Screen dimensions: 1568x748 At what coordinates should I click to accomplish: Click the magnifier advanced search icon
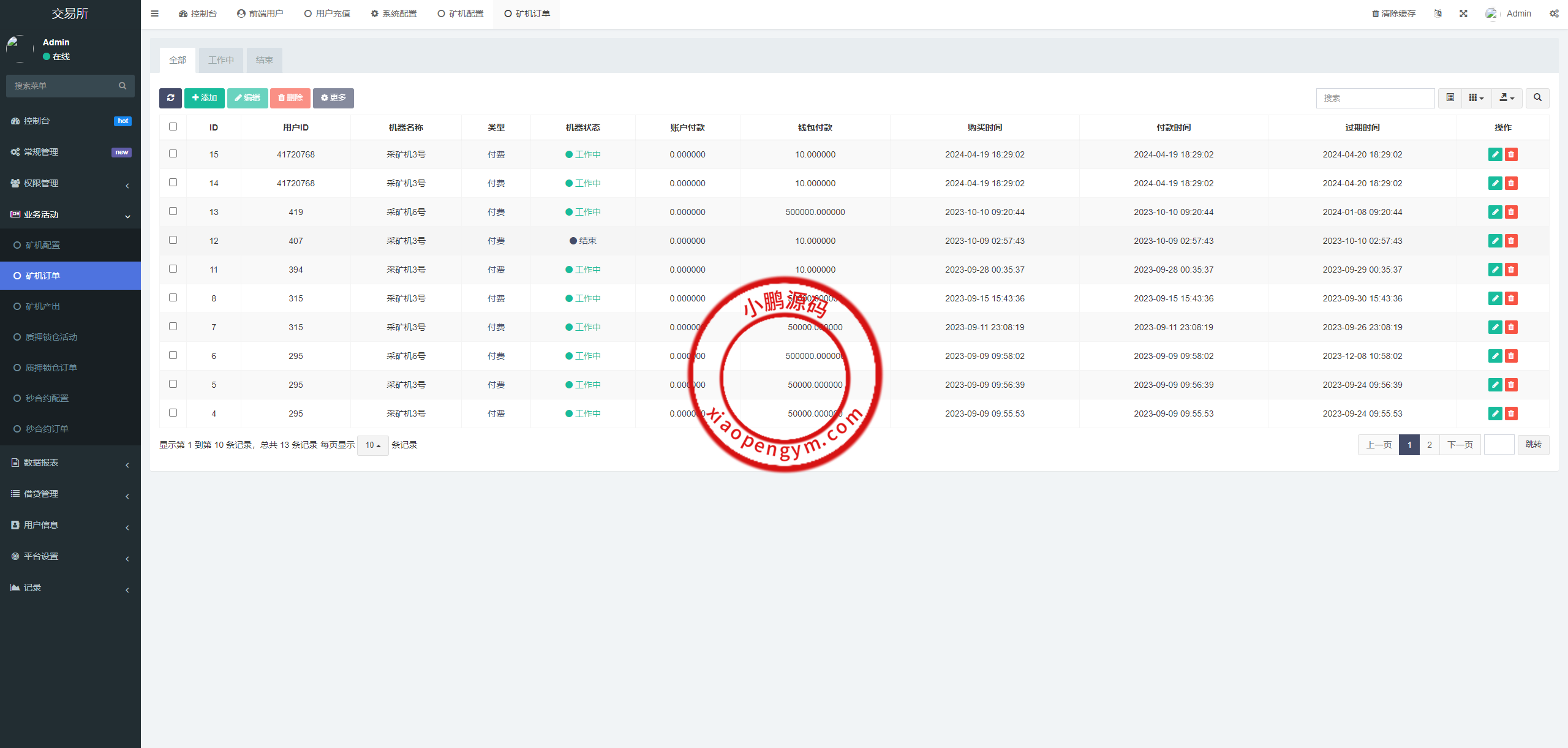(x=1537, y=98)
